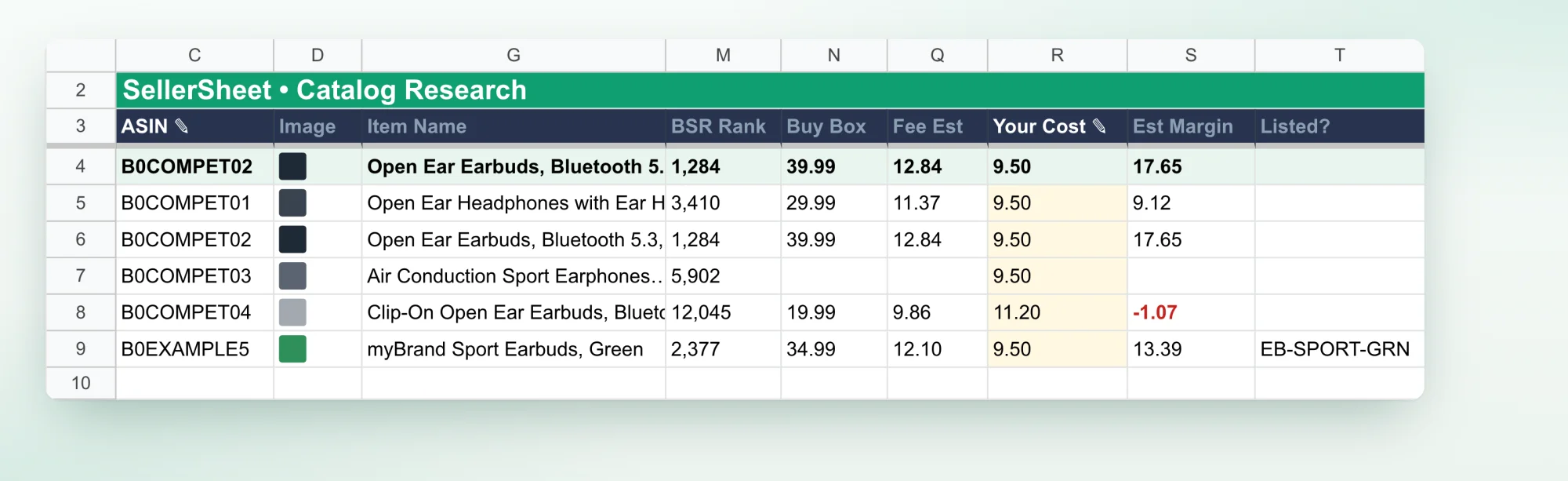Edit the Your Cost cell for B0COMPET03
This screenshot has height=481, width=1568.
pos(1058,275)
